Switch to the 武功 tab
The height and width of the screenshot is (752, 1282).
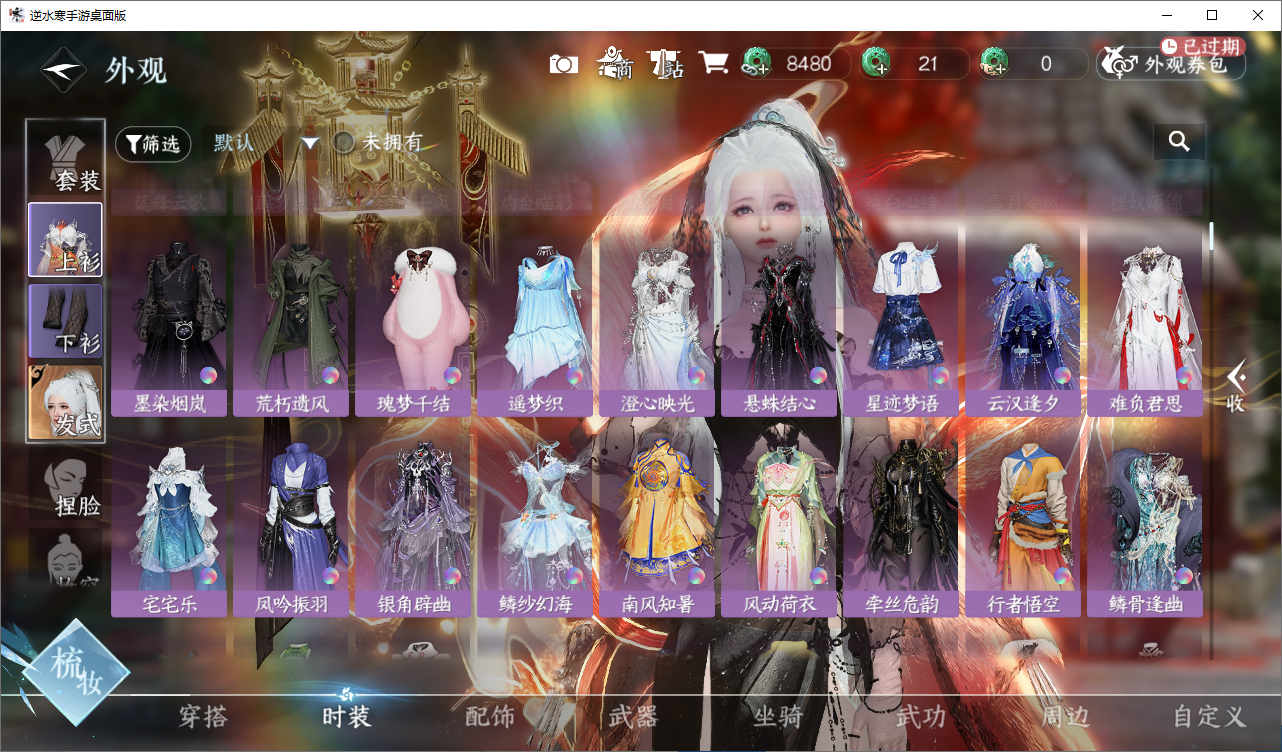[x=920, y=716]
